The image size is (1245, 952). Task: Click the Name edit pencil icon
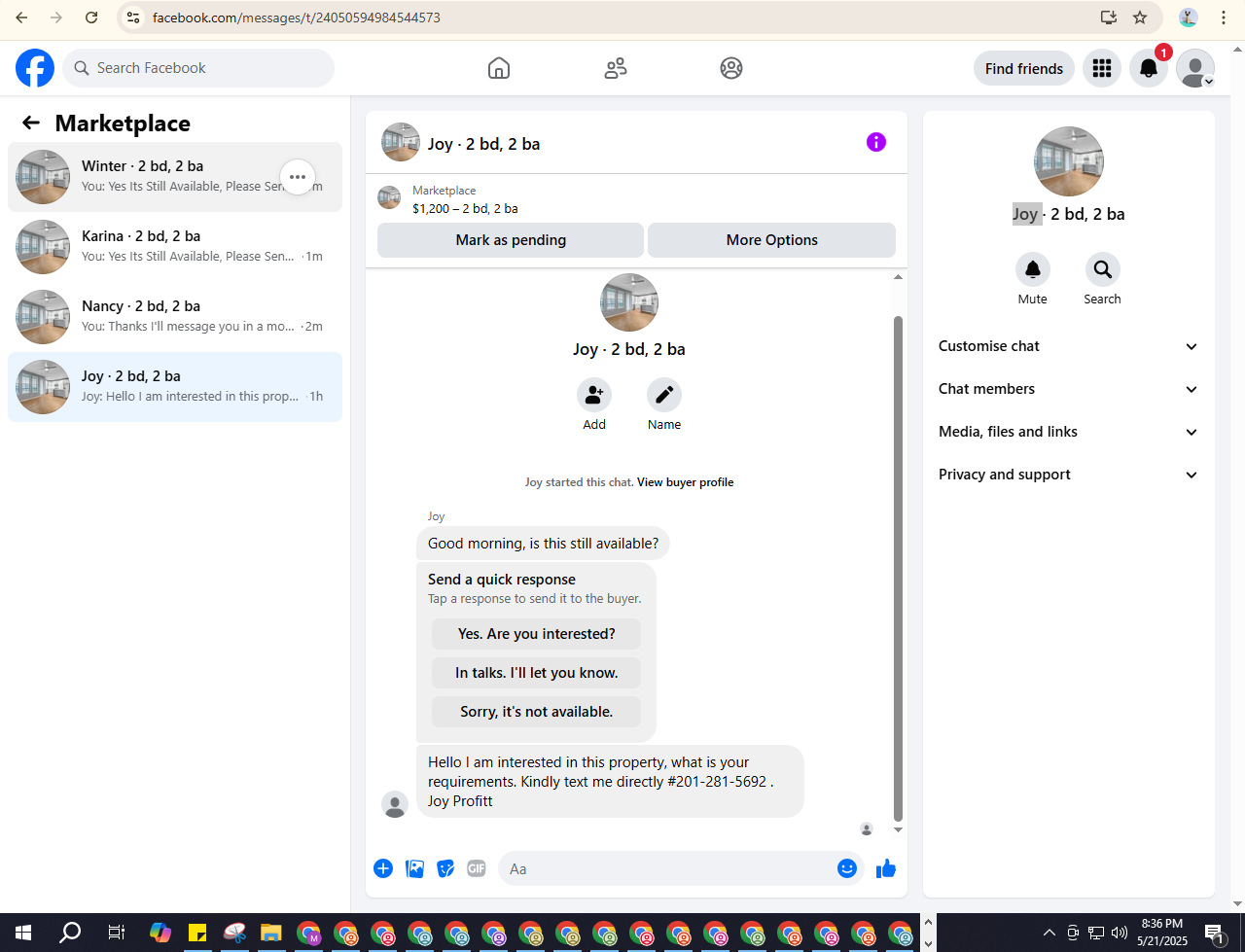(664, 395)
